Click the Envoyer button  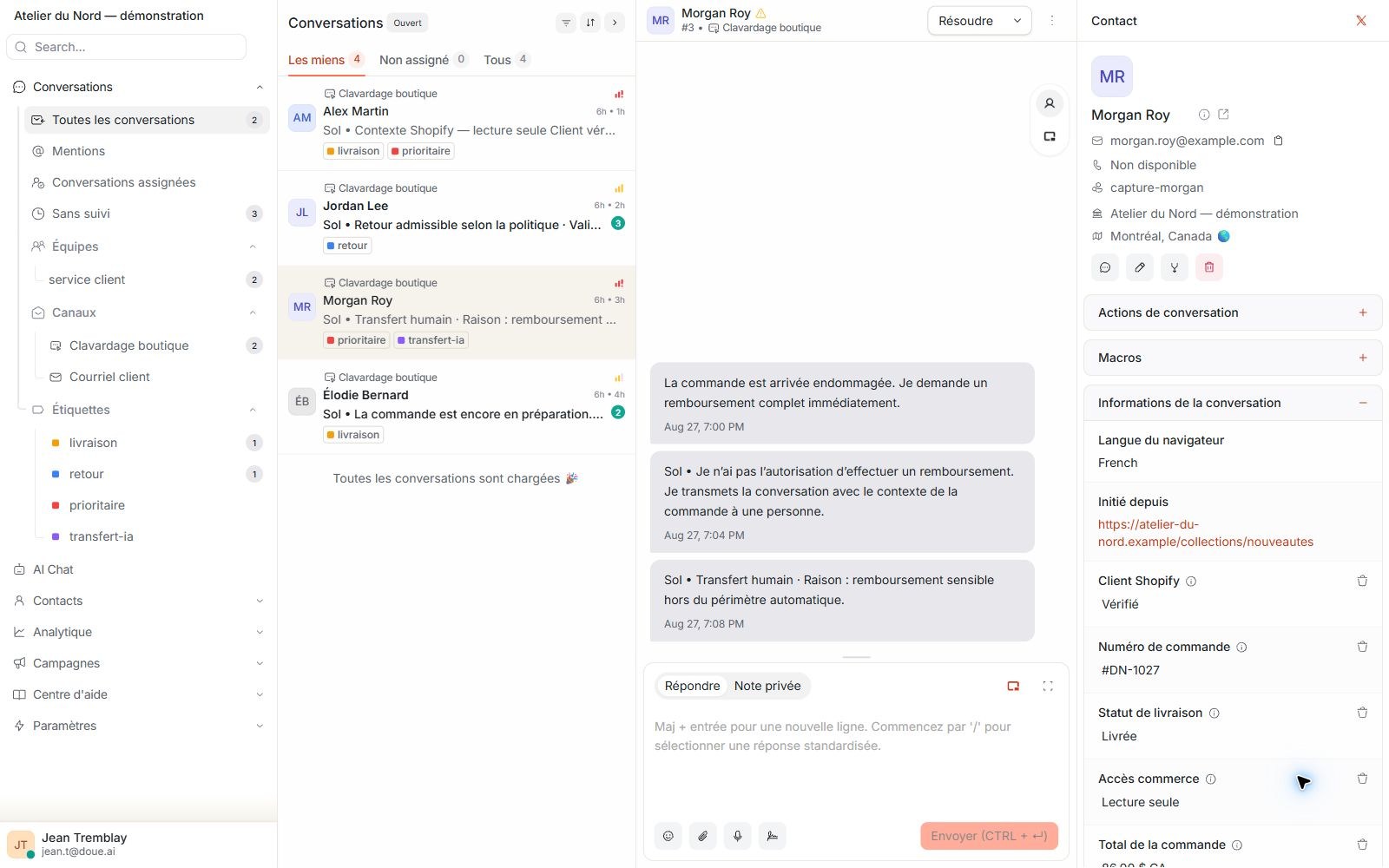(x=989, y=836)
